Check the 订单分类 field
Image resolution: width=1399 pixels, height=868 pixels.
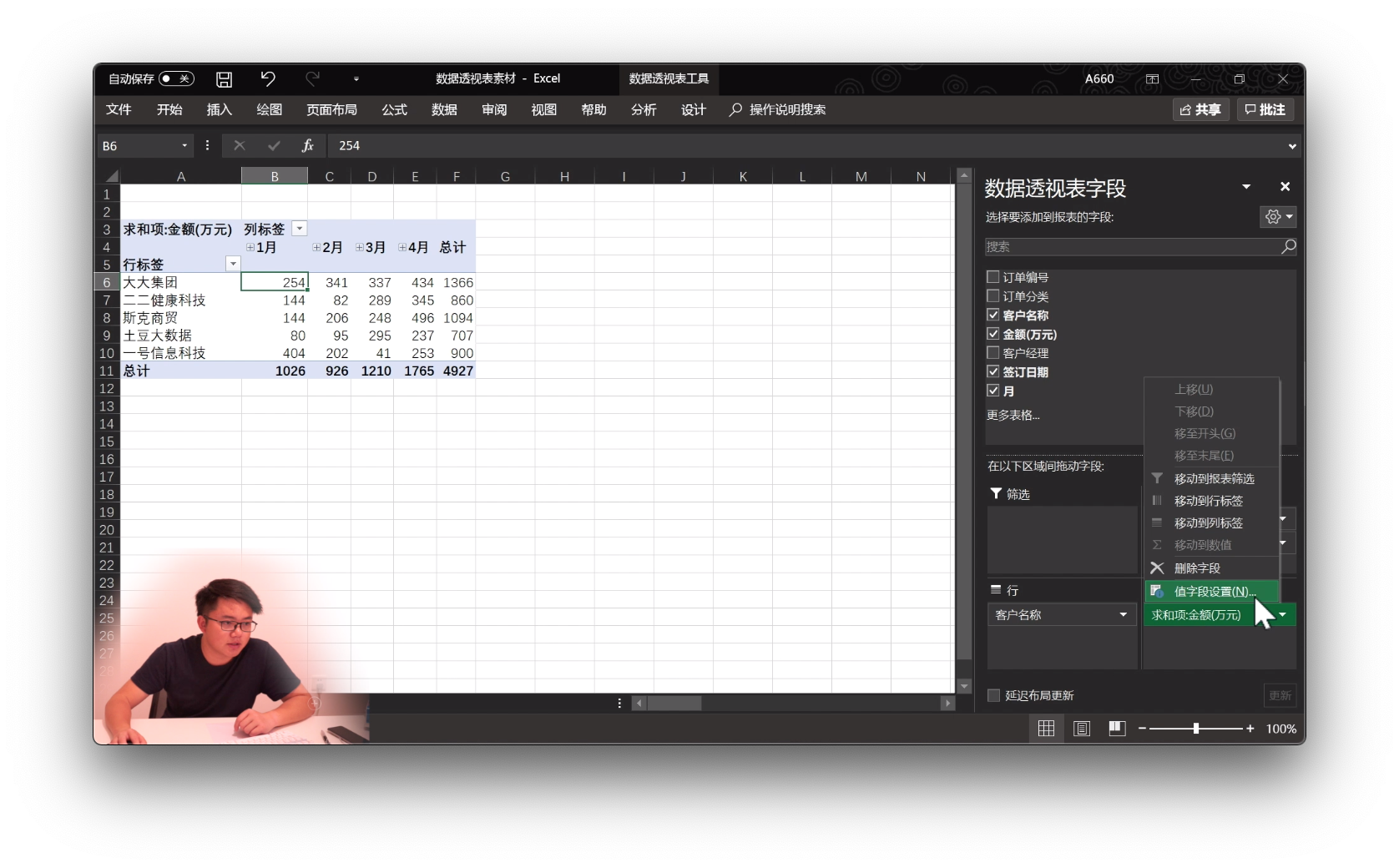coord(993,296)
